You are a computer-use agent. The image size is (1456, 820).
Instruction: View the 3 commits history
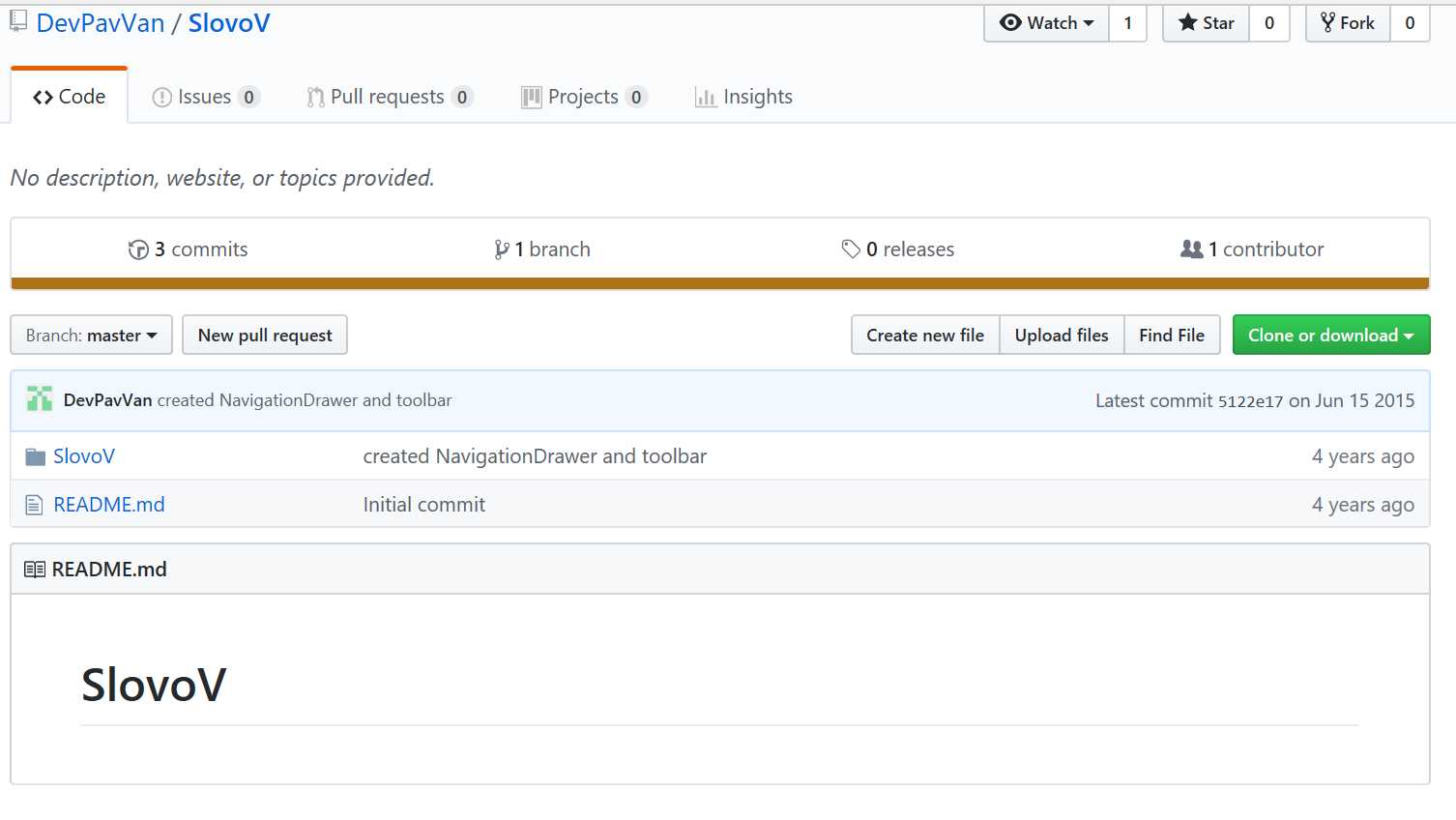click(x=188, y=249)
